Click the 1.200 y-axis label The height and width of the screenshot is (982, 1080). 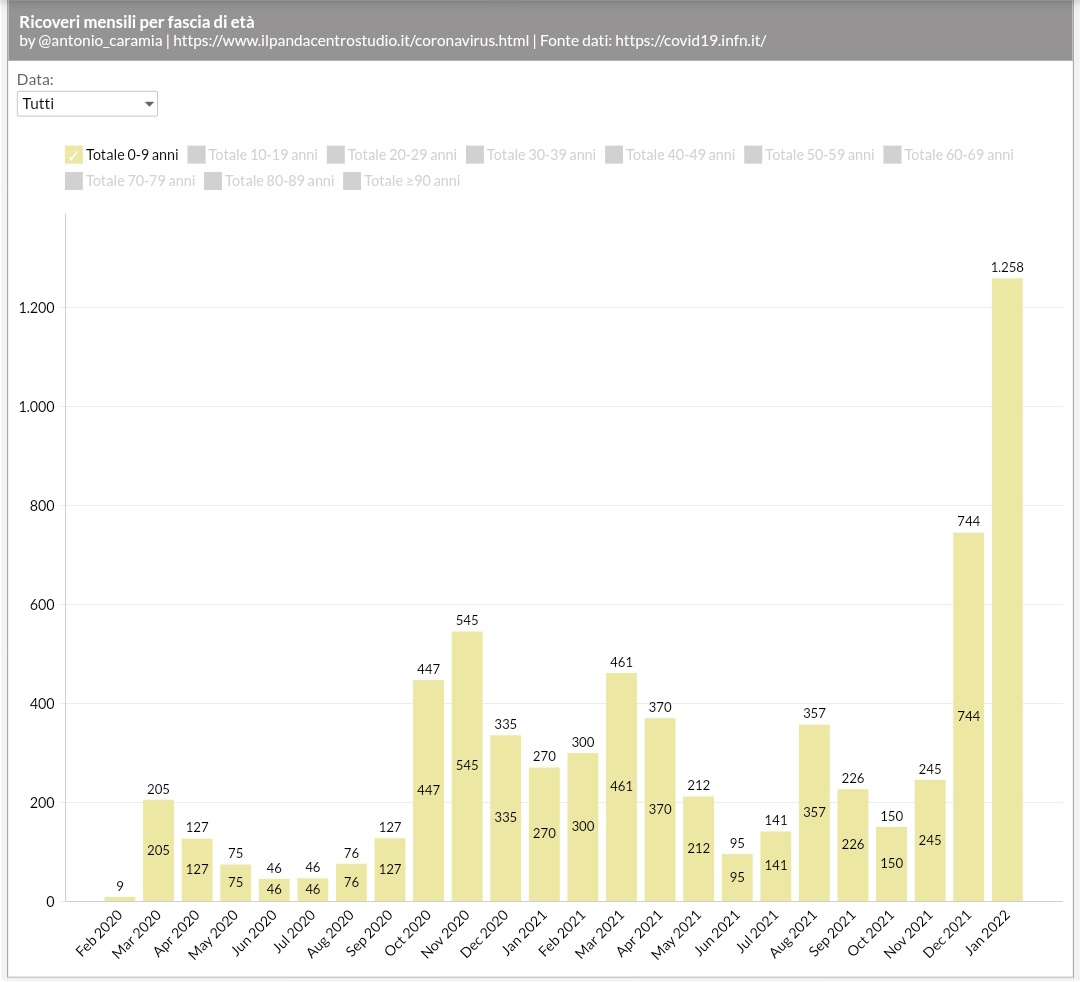click(x=37, y=308)
